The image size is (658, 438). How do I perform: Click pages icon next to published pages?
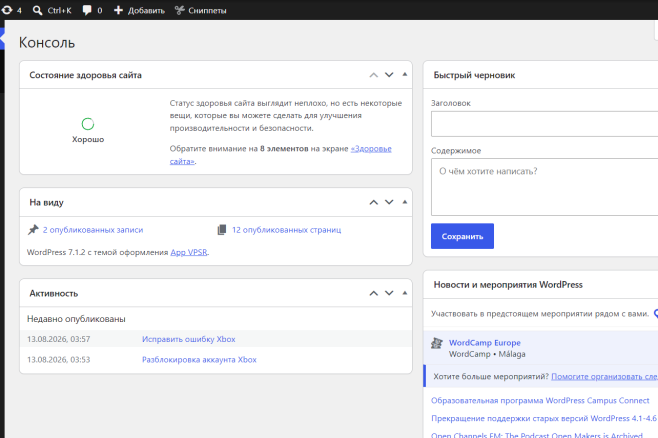tap(222, 229)
